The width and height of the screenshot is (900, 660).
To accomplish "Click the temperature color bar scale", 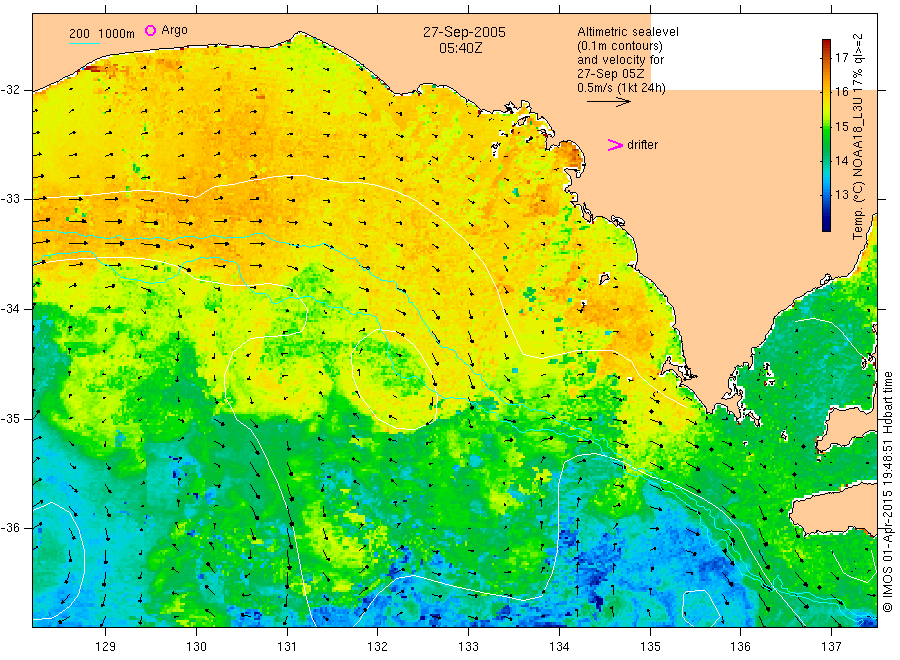I will coord(827,135).
